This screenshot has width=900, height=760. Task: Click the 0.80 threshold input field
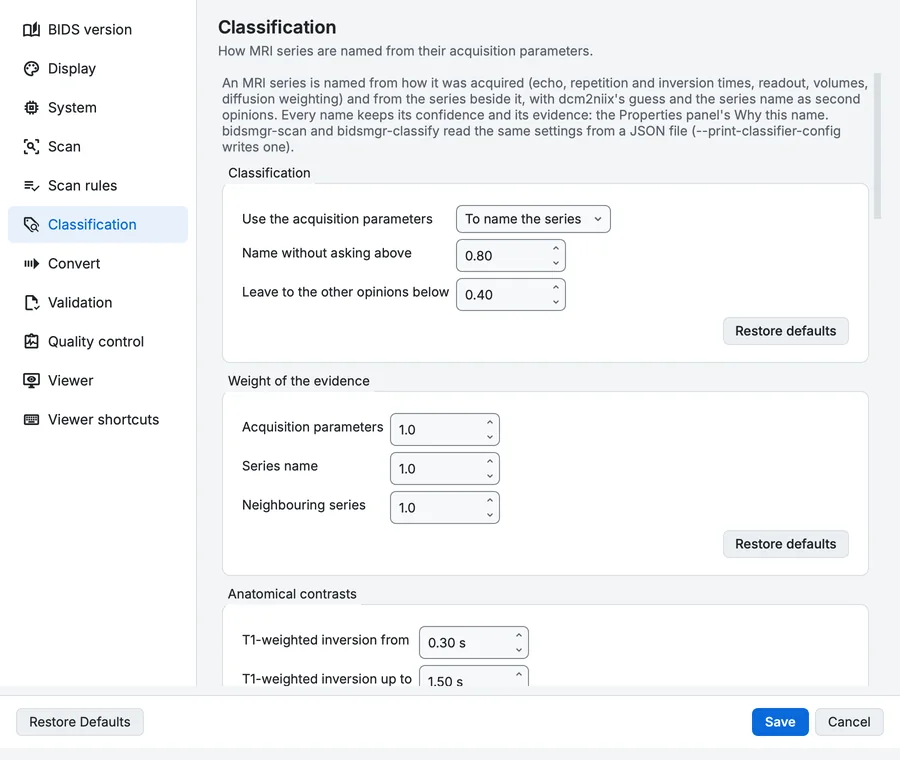(511, 255)
